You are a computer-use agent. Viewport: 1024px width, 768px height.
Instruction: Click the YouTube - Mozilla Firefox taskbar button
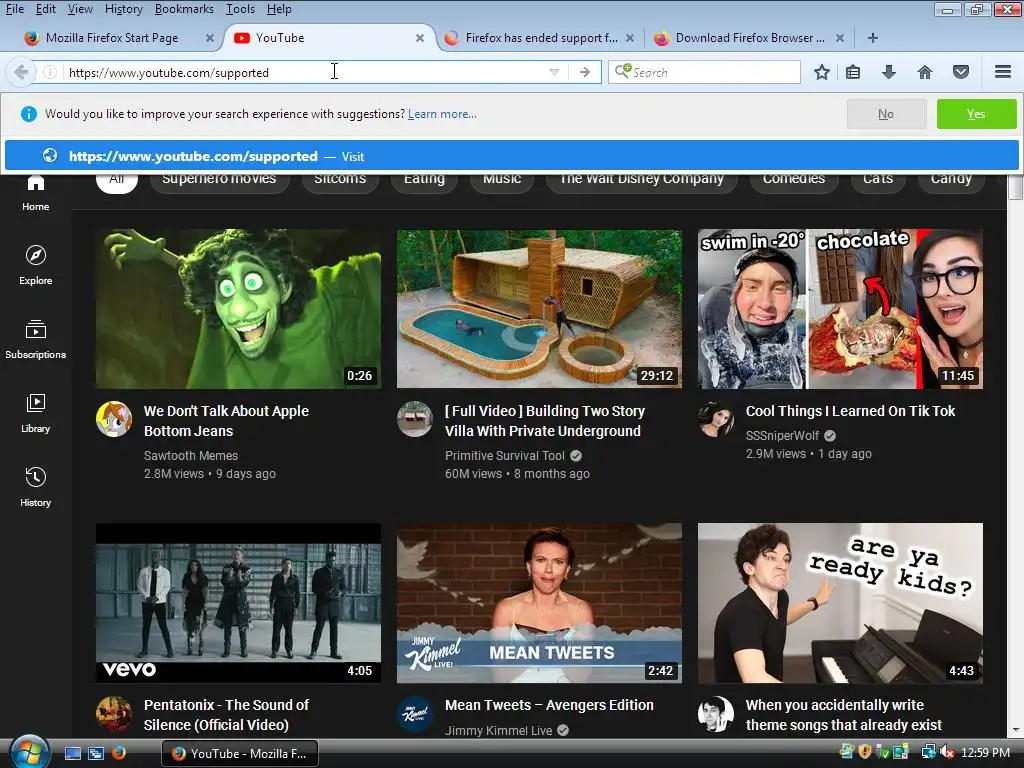point(240,753)
